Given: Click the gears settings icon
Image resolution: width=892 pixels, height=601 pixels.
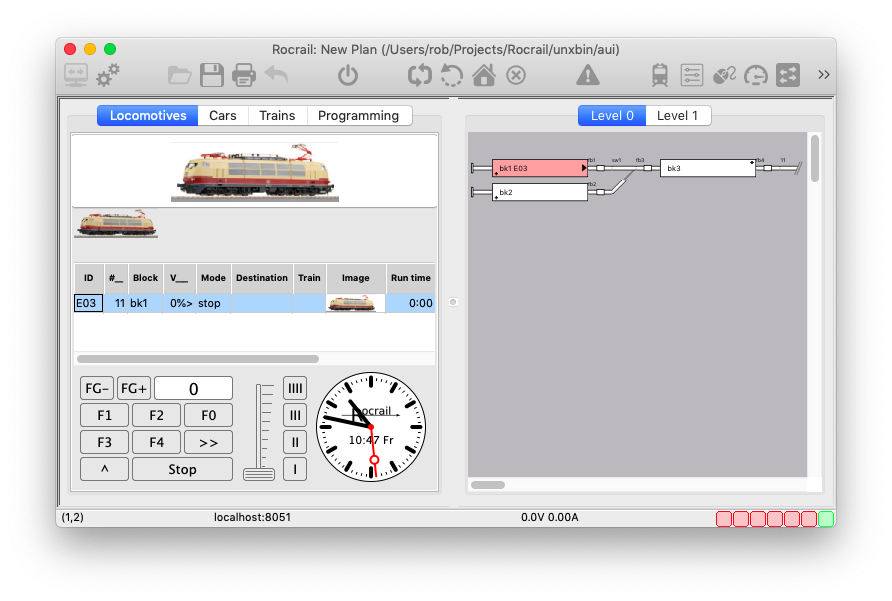Looking at the screenshot, I should pyautogui.click(x=108, y=74).
